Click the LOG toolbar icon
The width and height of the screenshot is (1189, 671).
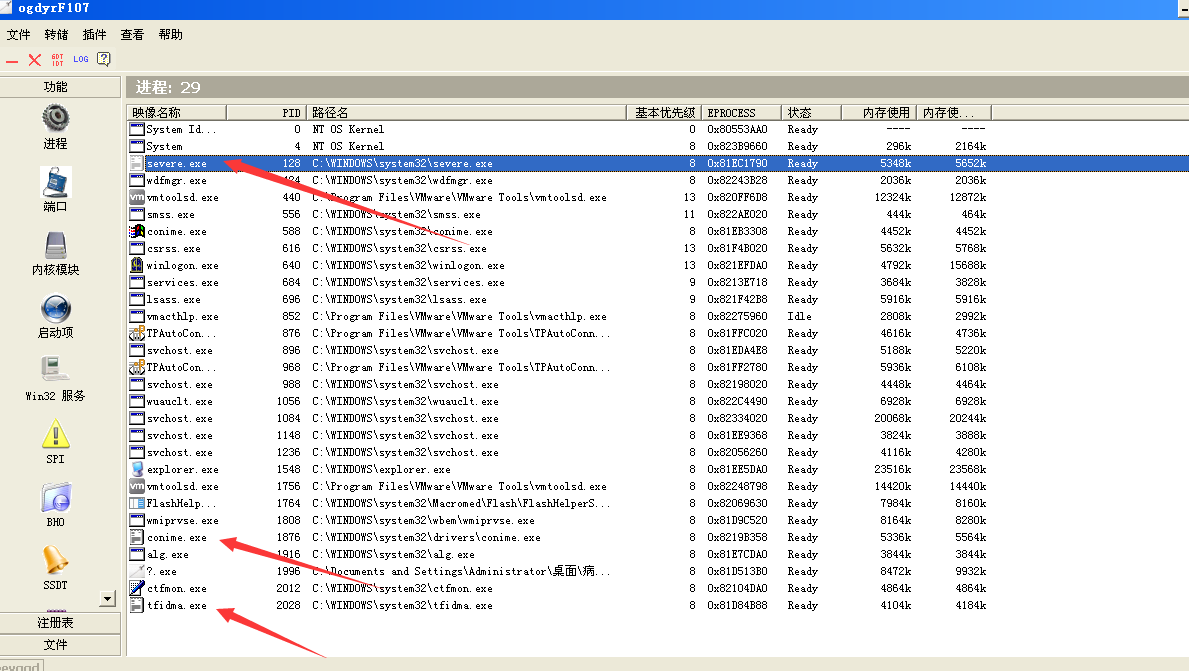(x=81, y=60)
